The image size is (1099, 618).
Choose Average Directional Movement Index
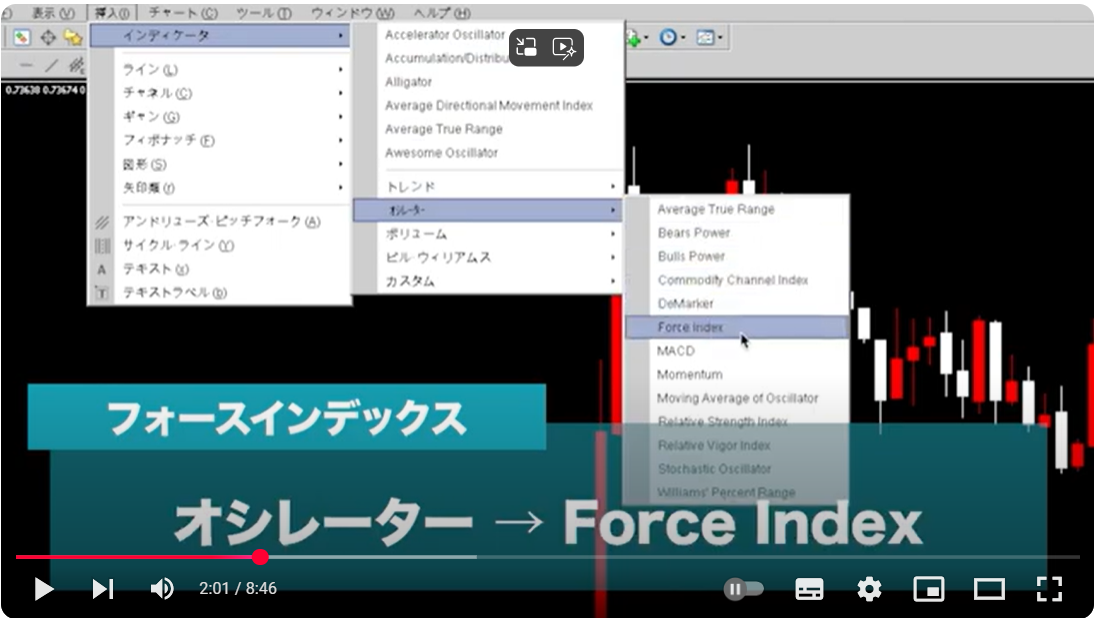coord(489,106)
